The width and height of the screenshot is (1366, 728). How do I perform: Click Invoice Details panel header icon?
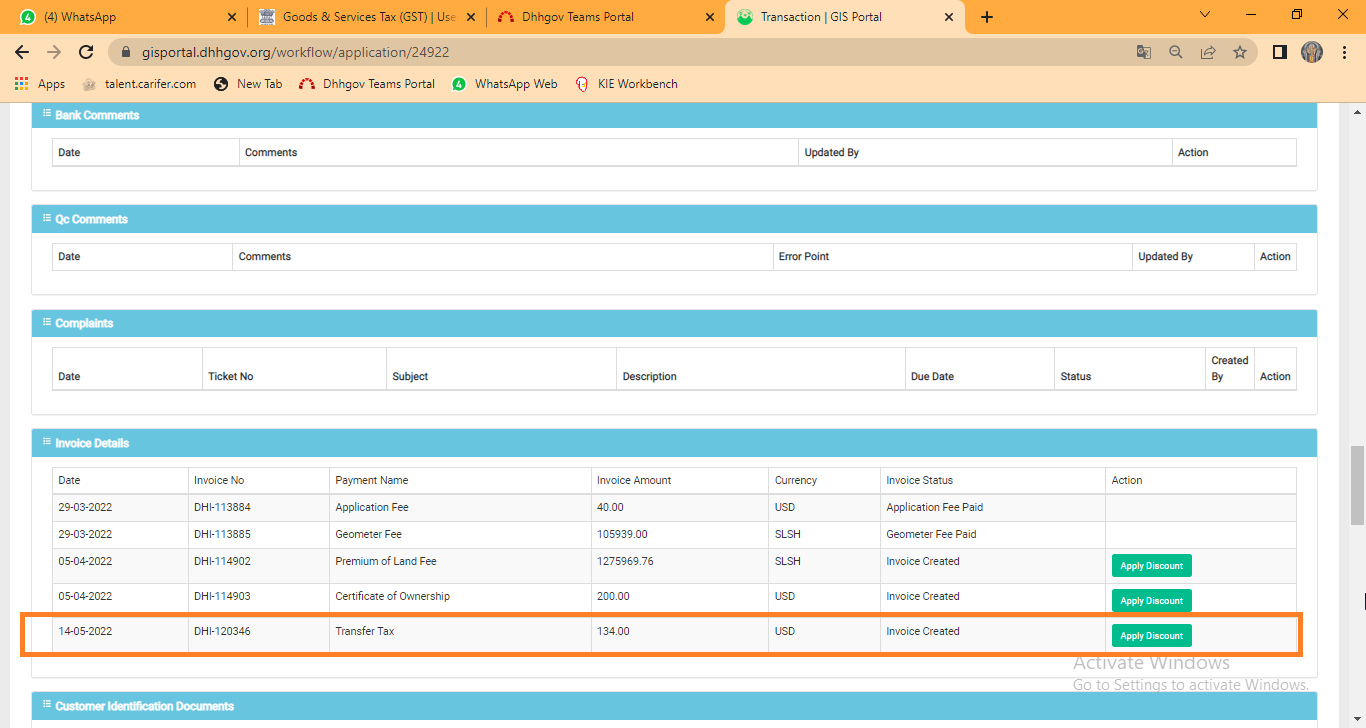click(46, 442)
